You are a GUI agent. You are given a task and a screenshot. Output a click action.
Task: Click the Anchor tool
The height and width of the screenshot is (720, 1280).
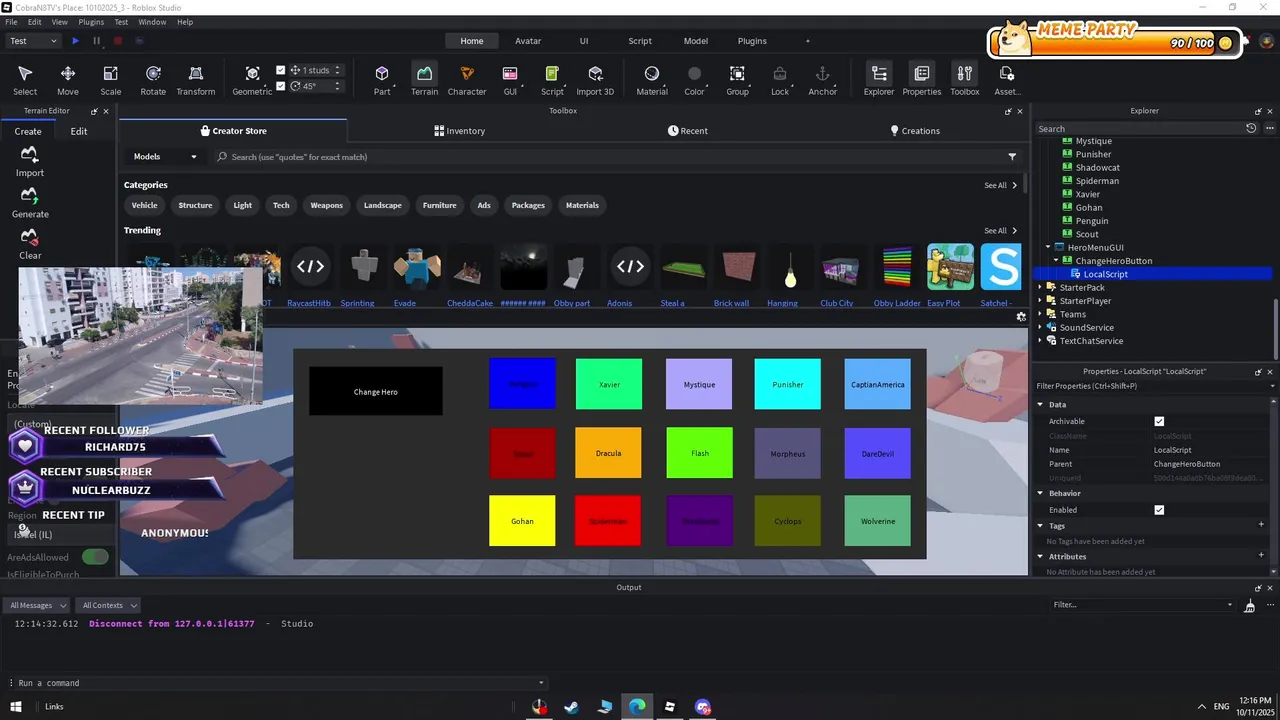pos(822,80)
